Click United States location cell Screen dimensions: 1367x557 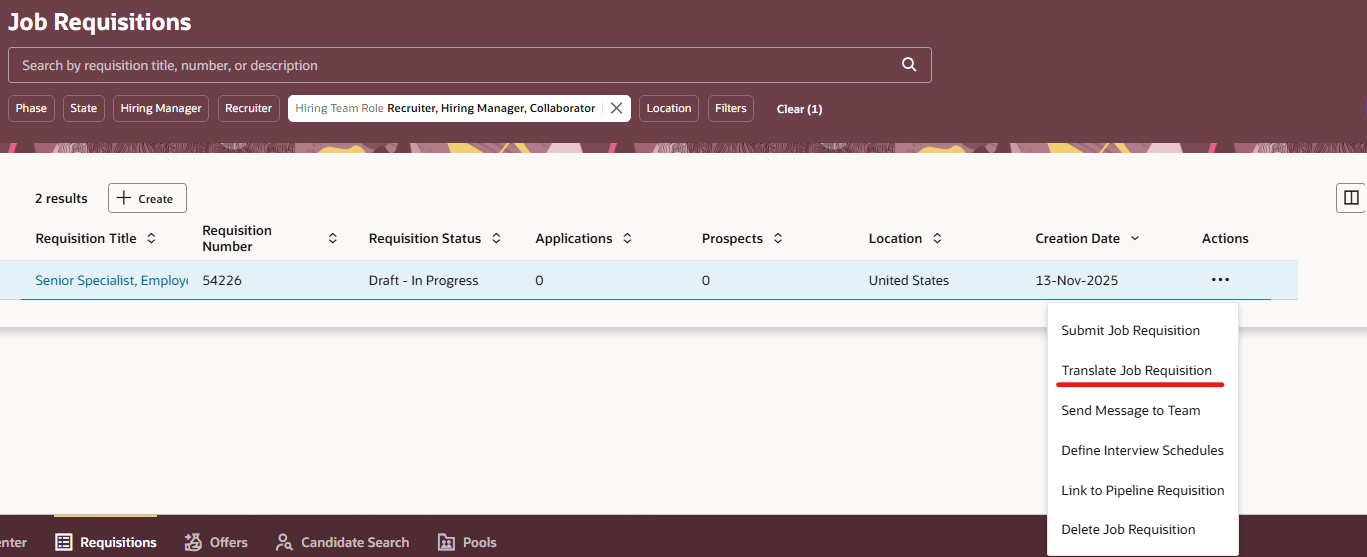(x=909, y=280)
